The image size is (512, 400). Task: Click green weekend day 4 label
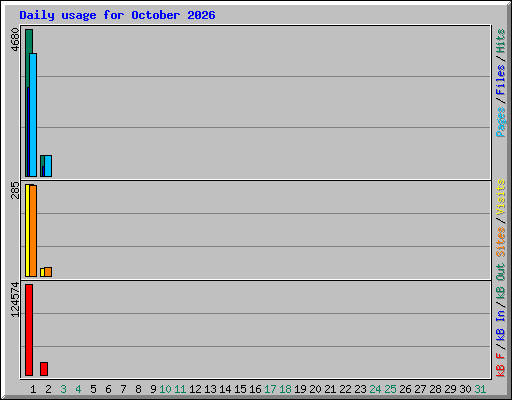click(x=78, y=389)
